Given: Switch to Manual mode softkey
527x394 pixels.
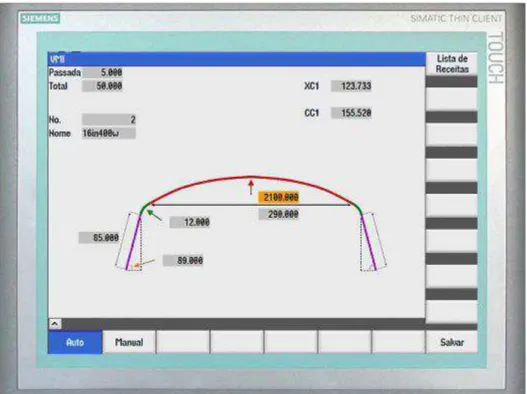Looking at the screenshot, I should (129, 342).
